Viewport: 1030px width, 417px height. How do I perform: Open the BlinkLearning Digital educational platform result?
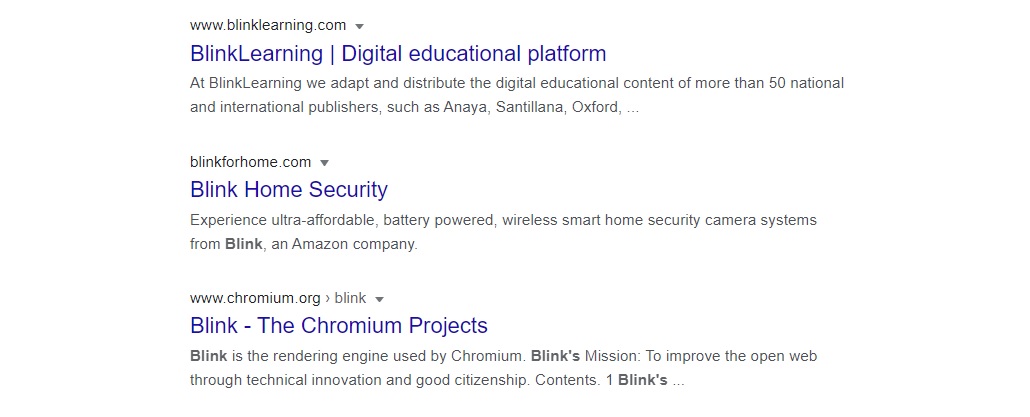click(x=398, y=53)
